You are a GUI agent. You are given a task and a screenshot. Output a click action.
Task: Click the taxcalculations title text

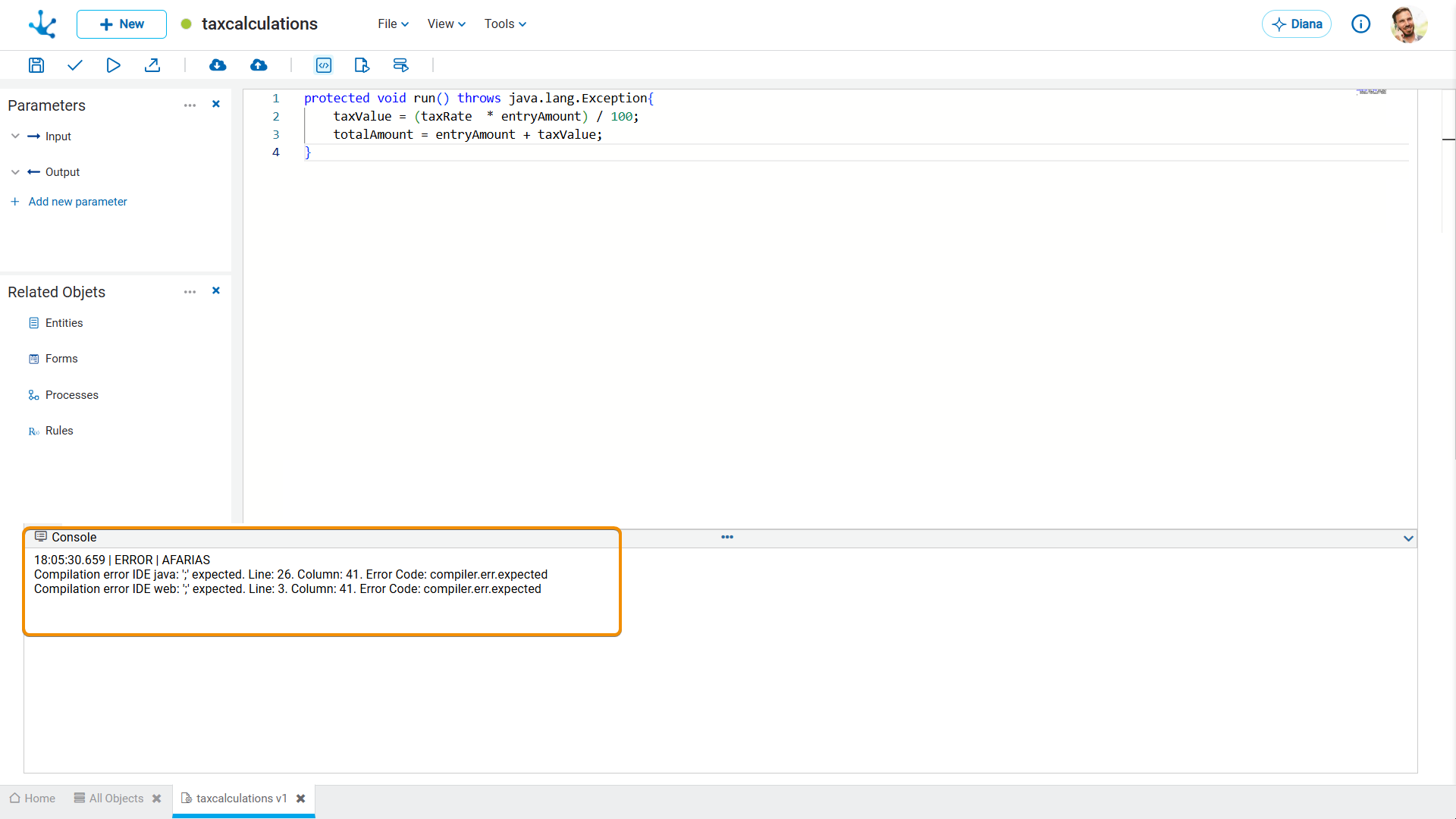coord(259,24)
